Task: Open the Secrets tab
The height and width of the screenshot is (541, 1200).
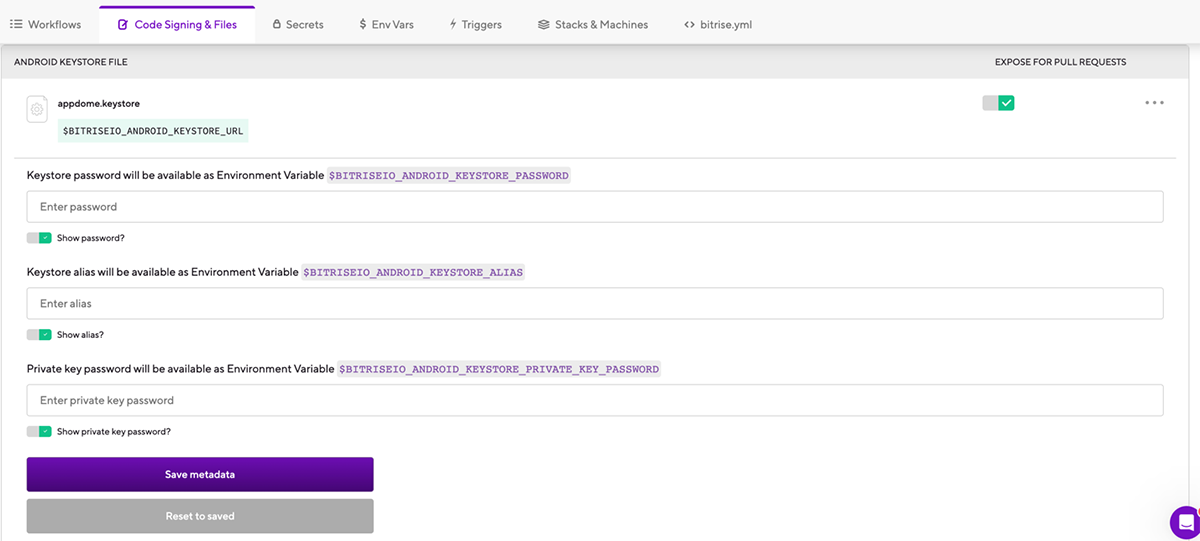Action: coord(298,24)
